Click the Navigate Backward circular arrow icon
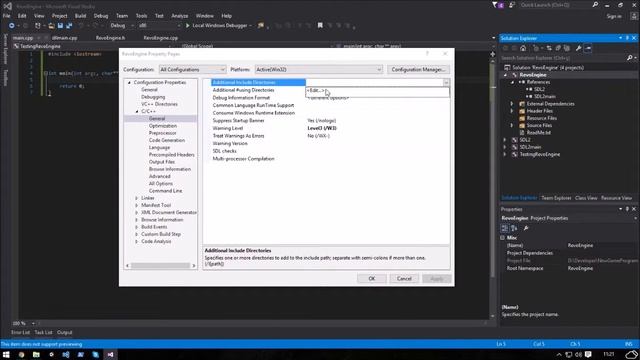The image size is (640, 360). tap(11, 26)
